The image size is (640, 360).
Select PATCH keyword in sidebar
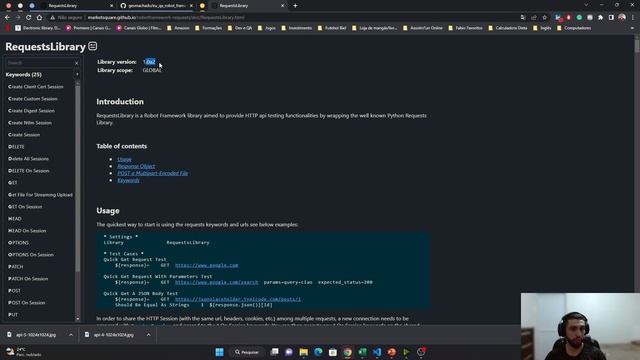[16, 267]
